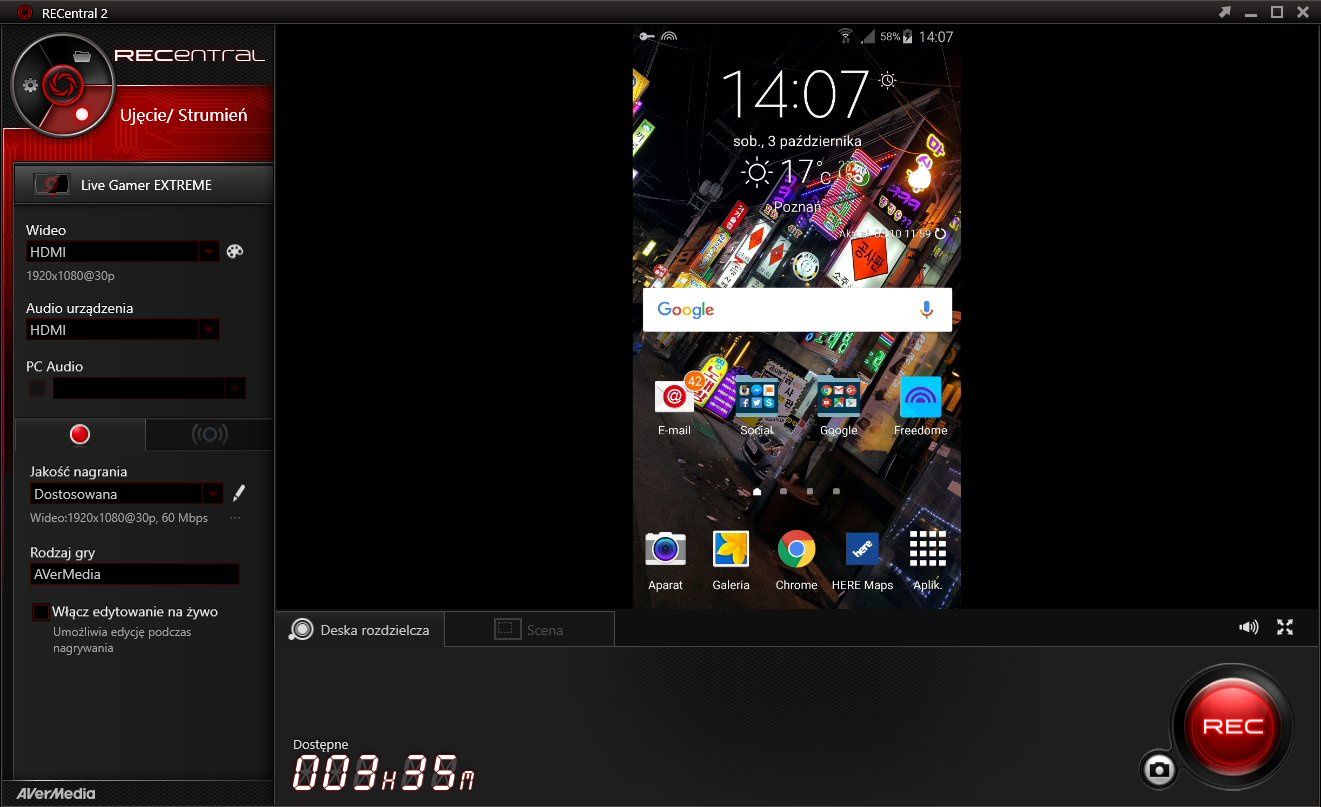Open the Social folder in phone preview
The width and height of the screenshot is (1321, 807).
point(756,405)
